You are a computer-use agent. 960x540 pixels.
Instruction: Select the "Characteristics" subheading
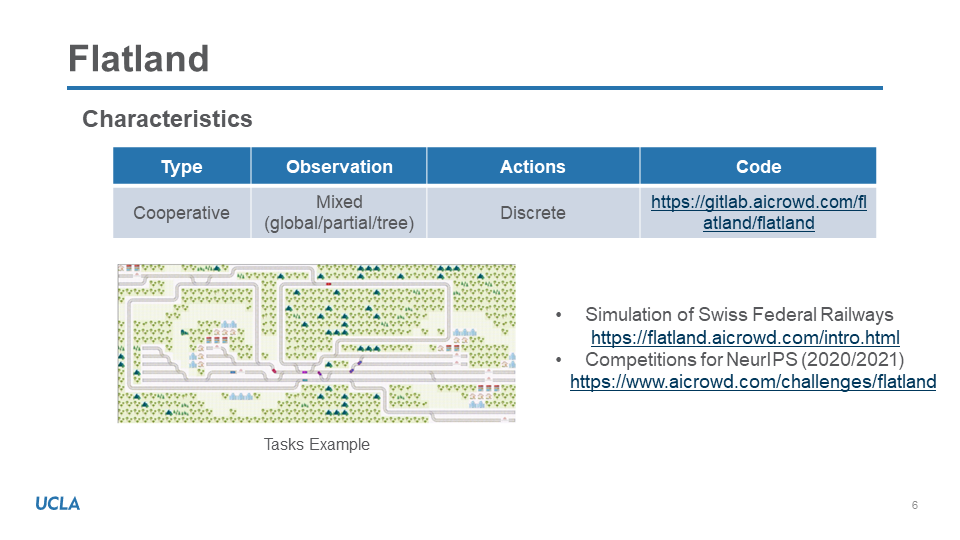pyautogui.click(x=167, y=119)
